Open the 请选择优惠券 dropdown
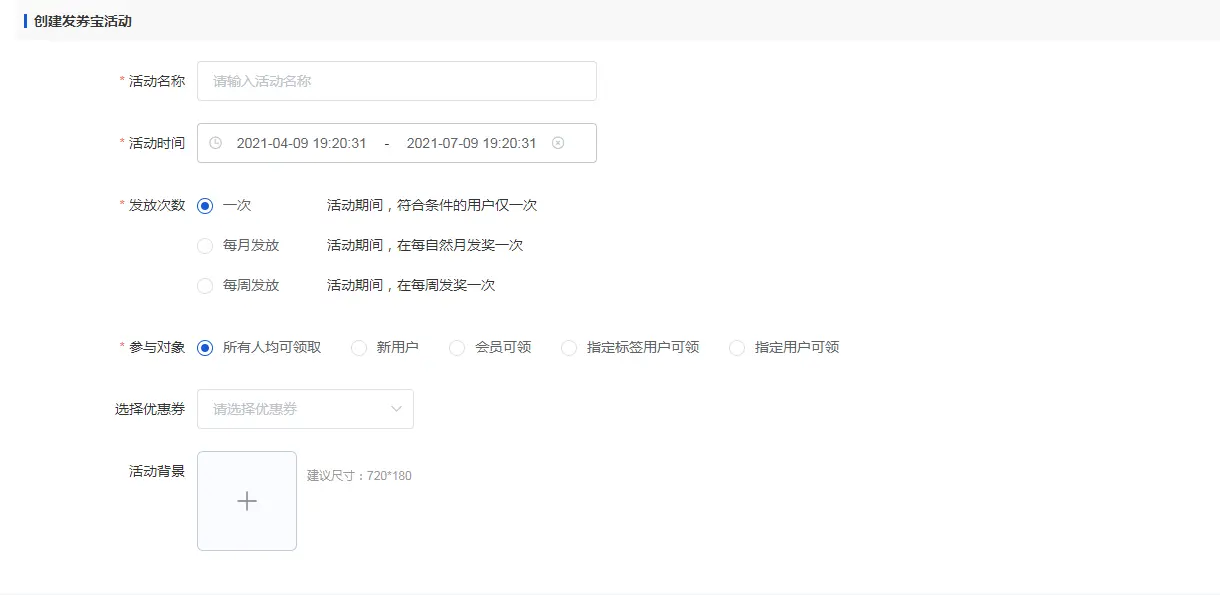1220x595 pixels. 305,409
